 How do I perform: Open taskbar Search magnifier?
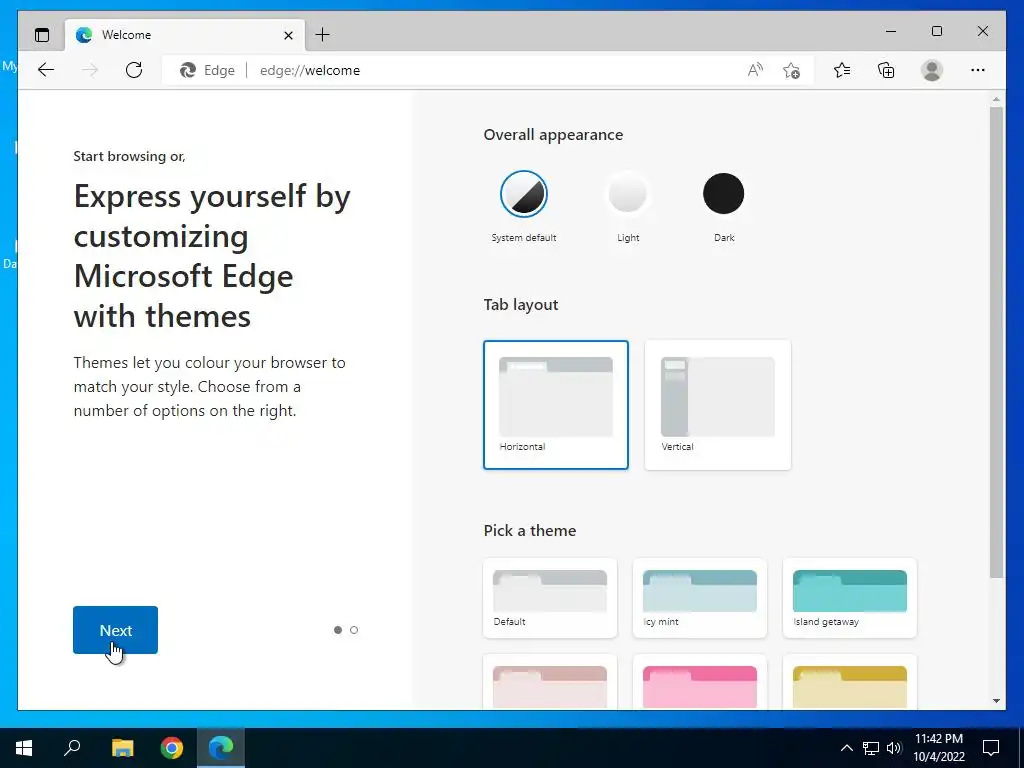72,746
